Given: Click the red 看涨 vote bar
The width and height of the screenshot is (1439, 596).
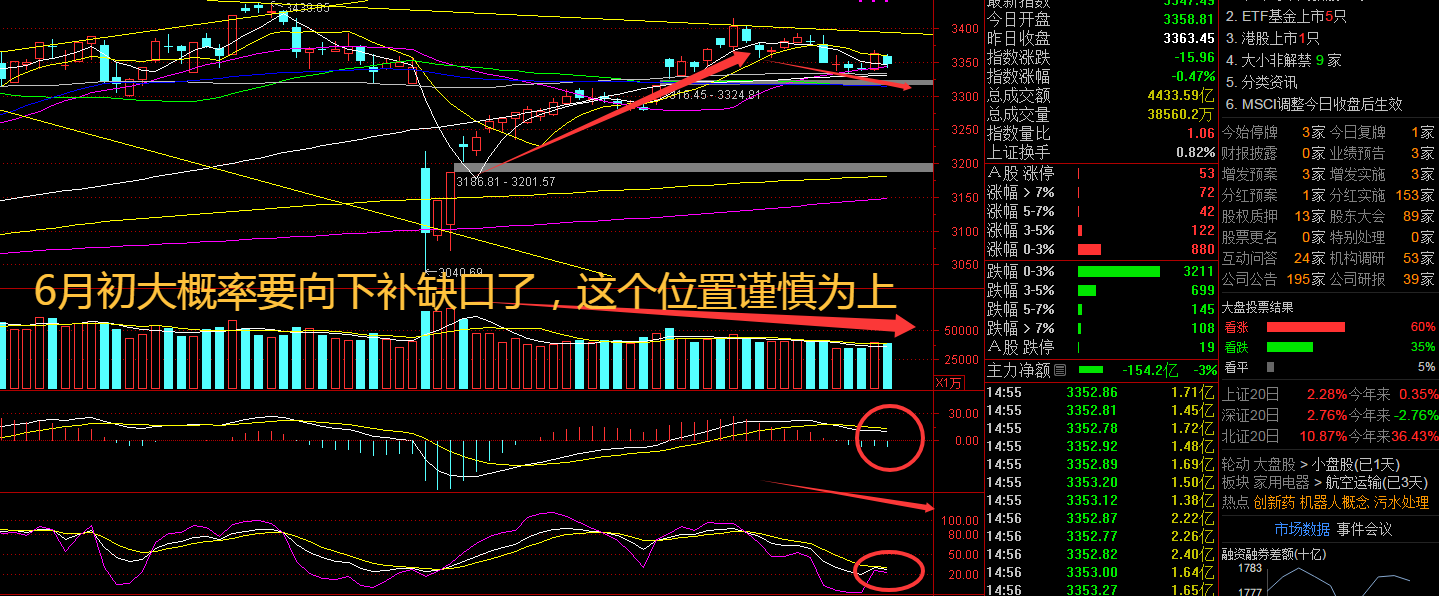Looking at the screenshot, I should [1305, 327].
